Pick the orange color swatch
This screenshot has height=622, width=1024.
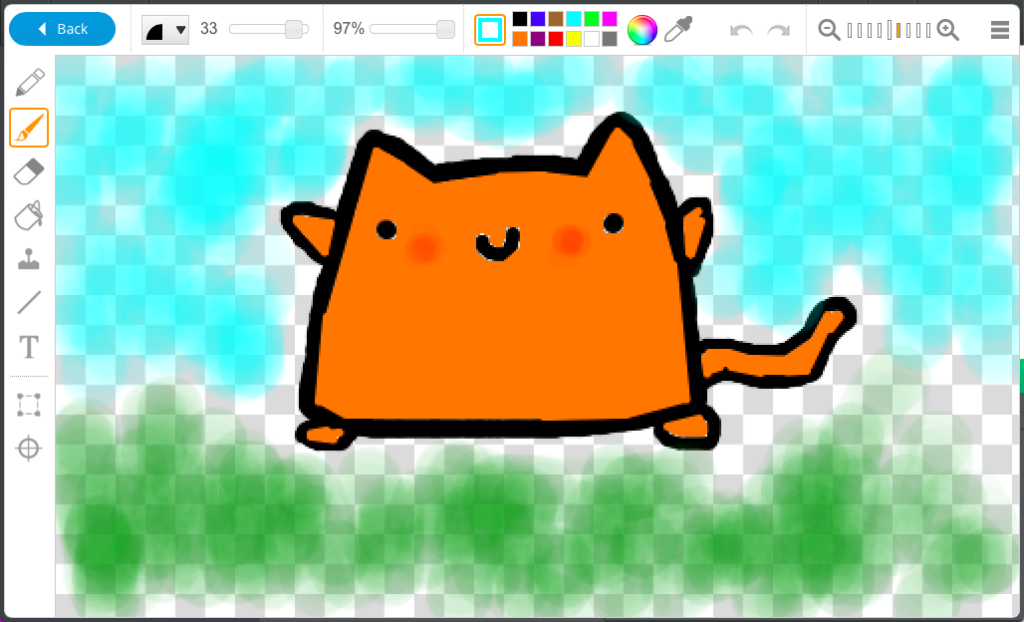[x=520, y=39]
